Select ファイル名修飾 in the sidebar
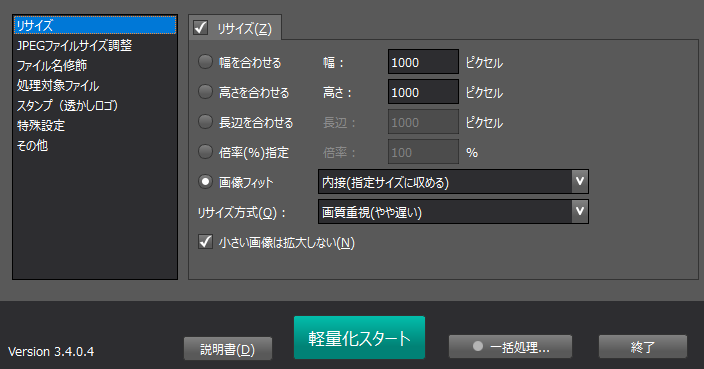 [x=52, y=66]
